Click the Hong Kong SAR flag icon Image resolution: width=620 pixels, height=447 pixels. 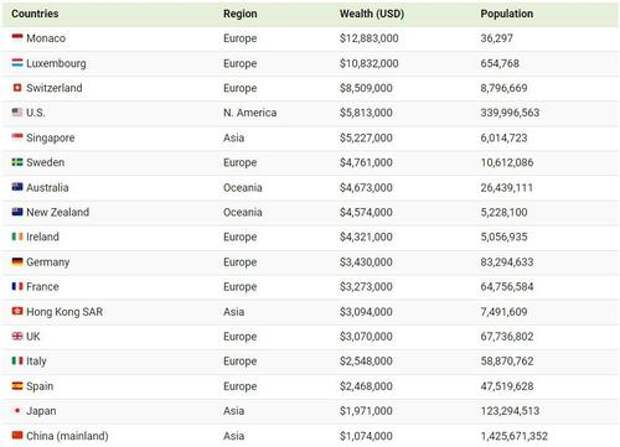(17, 311)
